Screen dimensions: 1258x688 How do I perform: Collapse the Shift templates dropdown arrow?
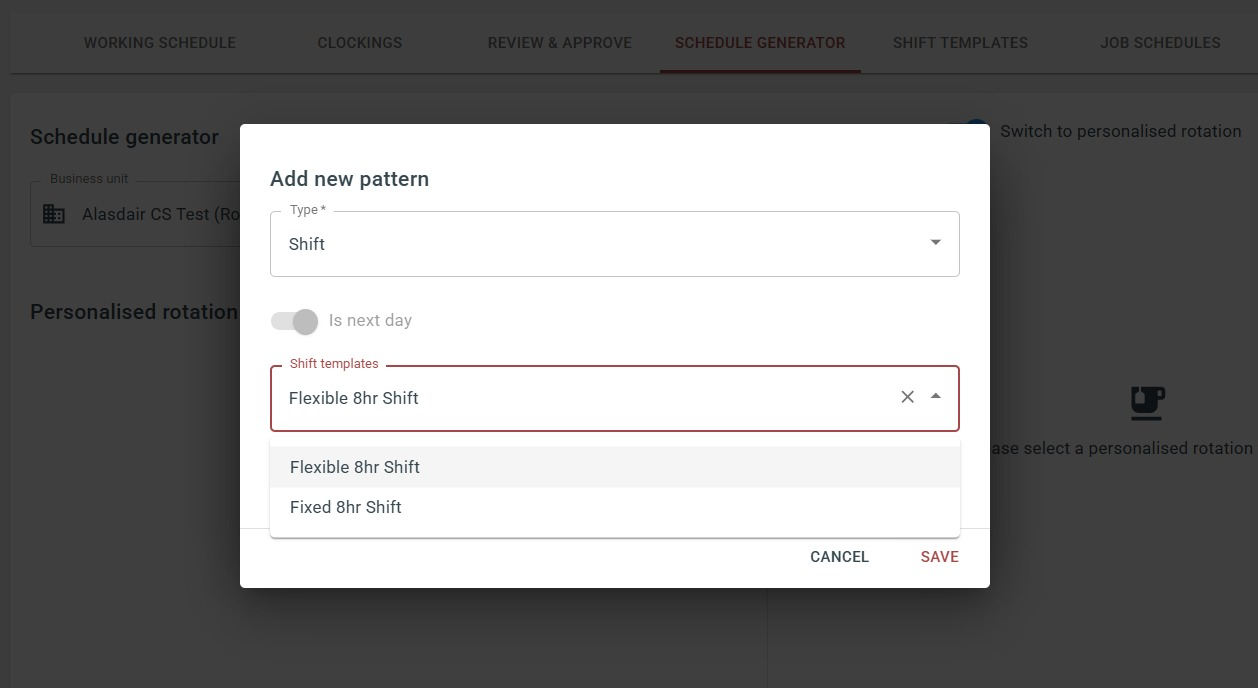(x=935, y=397)
